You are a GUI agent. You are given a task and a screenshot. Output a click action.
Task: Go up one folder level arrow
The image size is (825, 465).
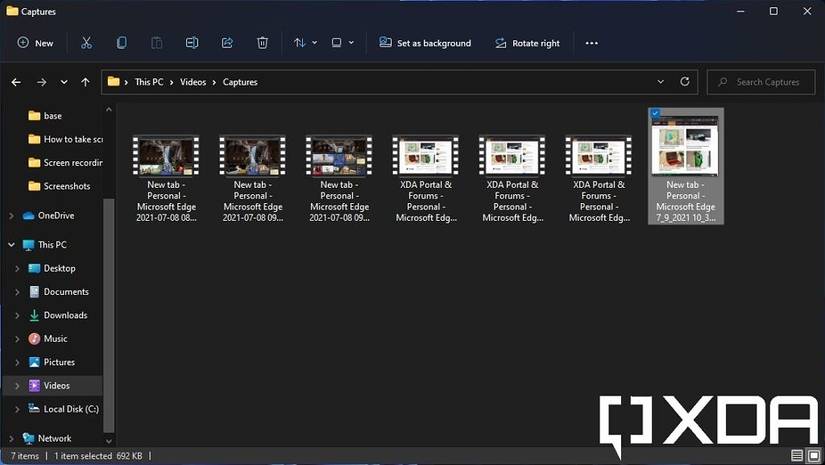click(x=85, y=82)
